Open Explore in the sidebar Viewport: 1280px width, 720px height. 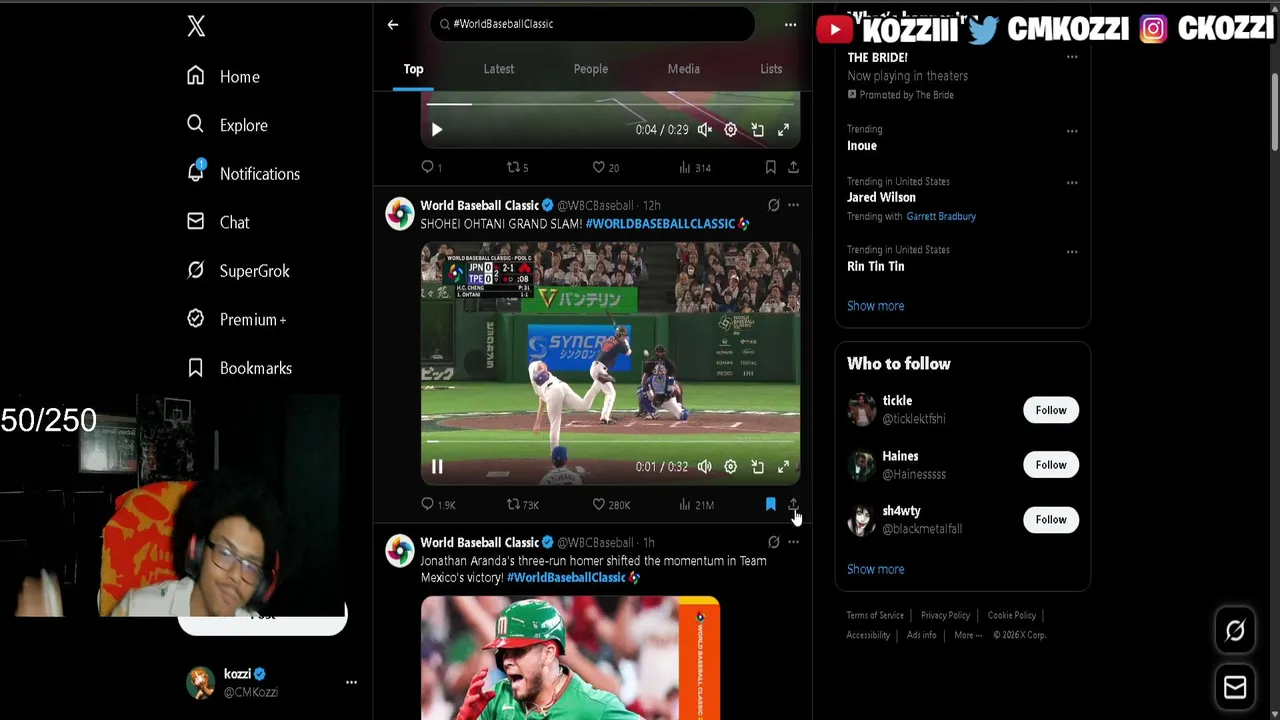point(228,125)
